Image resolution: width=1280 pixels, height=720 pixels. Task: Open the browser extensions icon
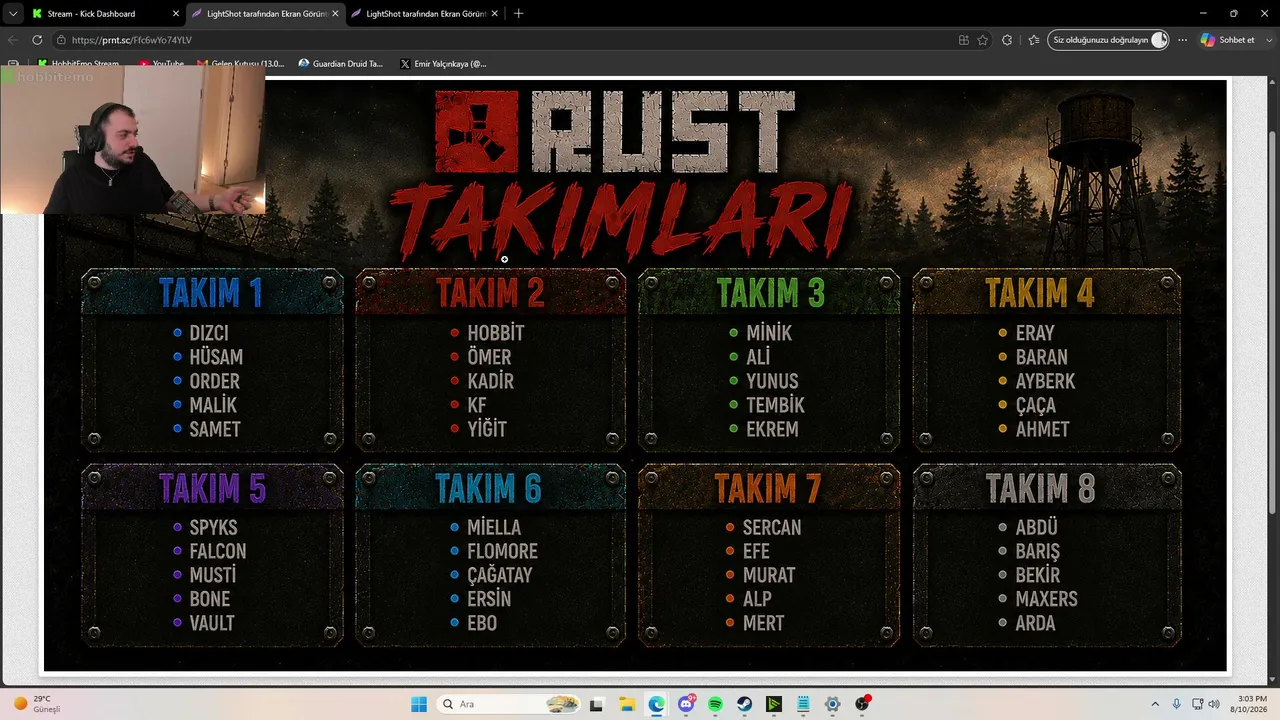click(x=1007, y=40)
